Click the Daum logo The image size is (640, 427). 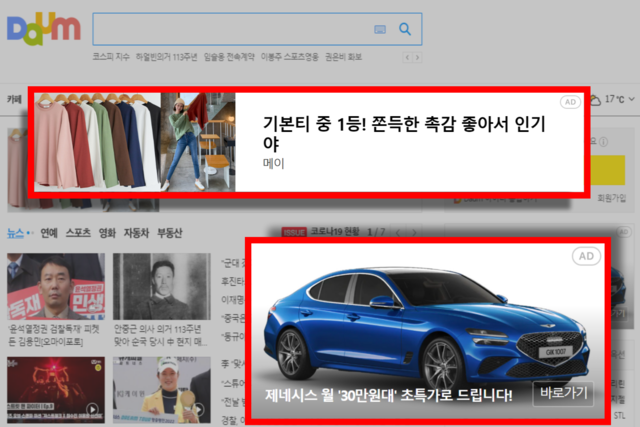[x=44, y=29]
